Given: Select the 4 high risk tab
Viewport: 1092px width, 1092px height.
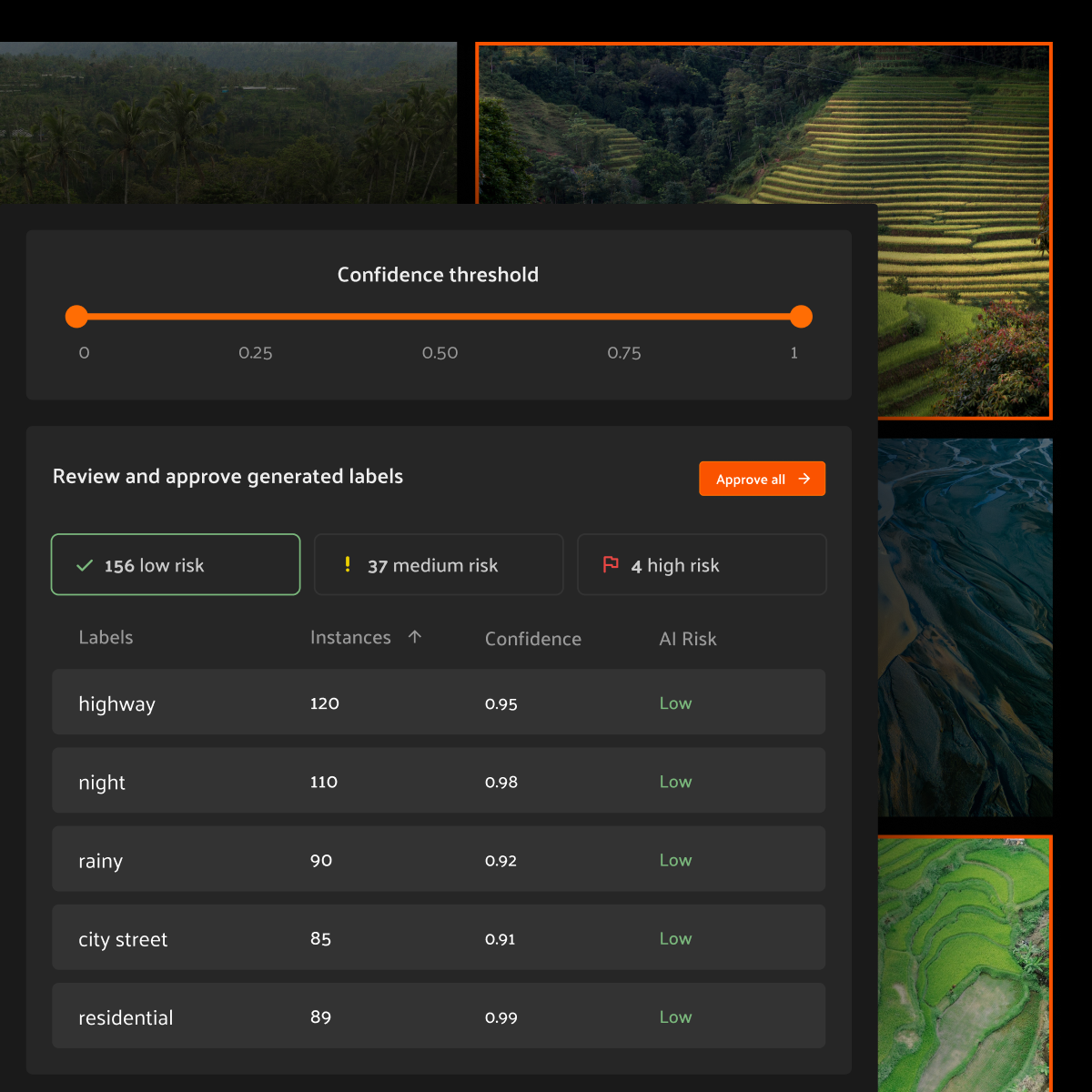Looking at the screenshot, I should pyautogui.click(x=702, y=564).
